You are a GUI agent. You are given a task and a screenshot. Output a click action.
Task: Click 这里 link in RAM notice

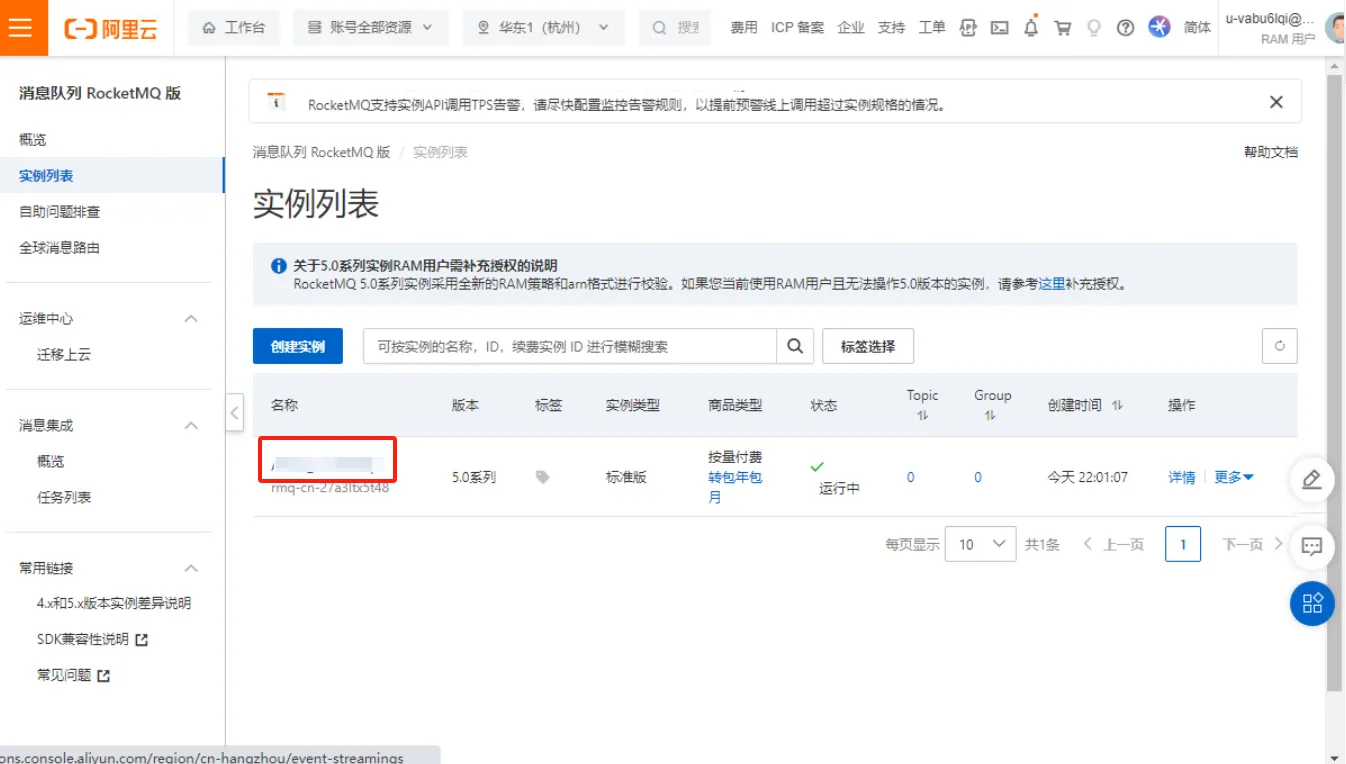click(x=1051, y=284)
